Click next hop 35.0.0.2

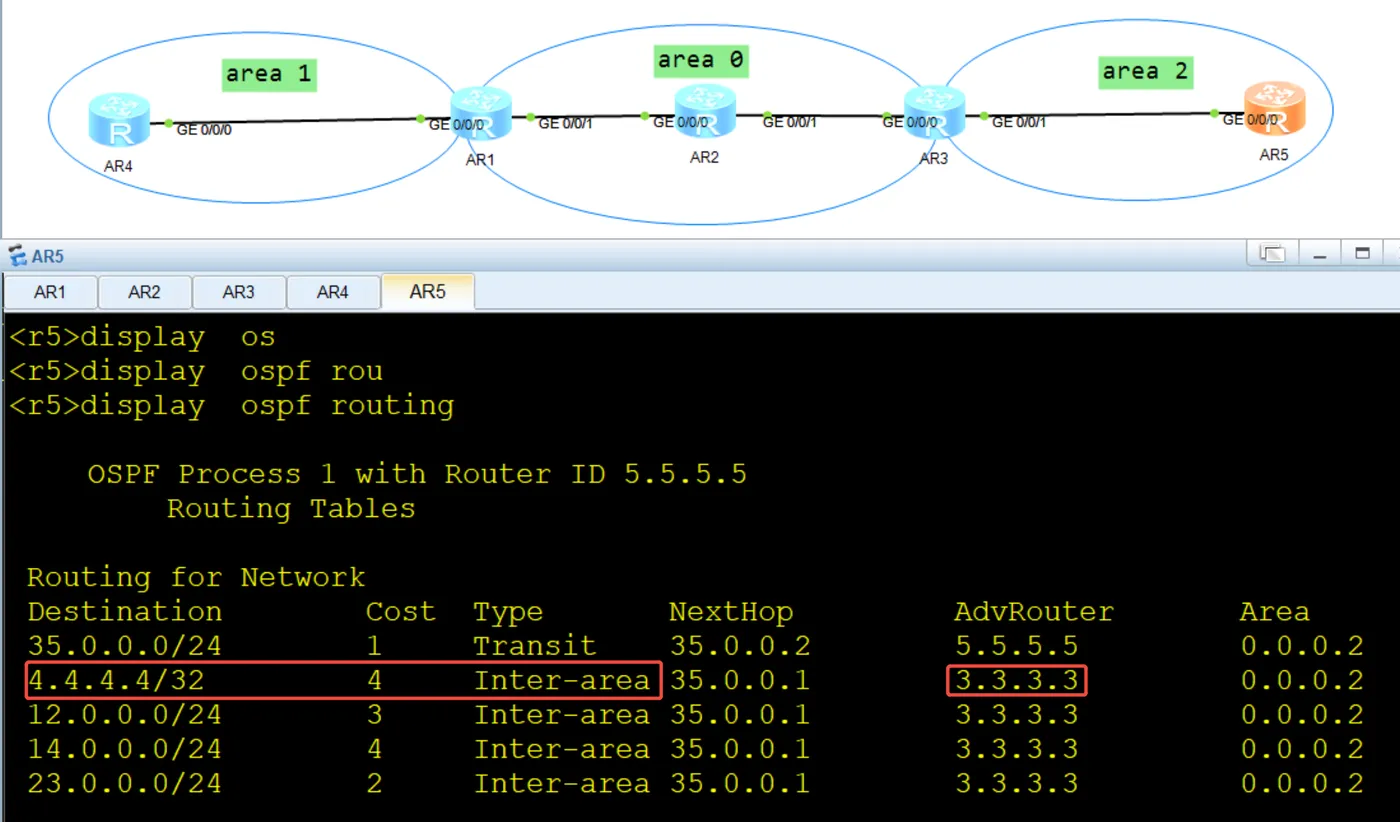click(740, 646)
